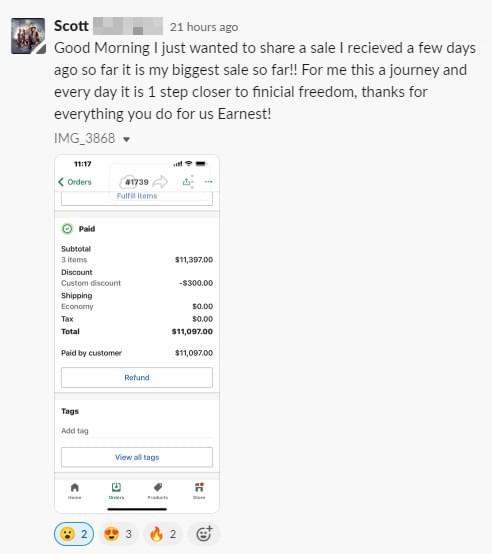The image size is (492, 554).
Task: Select the Orders tab icon
Action: [x=116, y=488]
